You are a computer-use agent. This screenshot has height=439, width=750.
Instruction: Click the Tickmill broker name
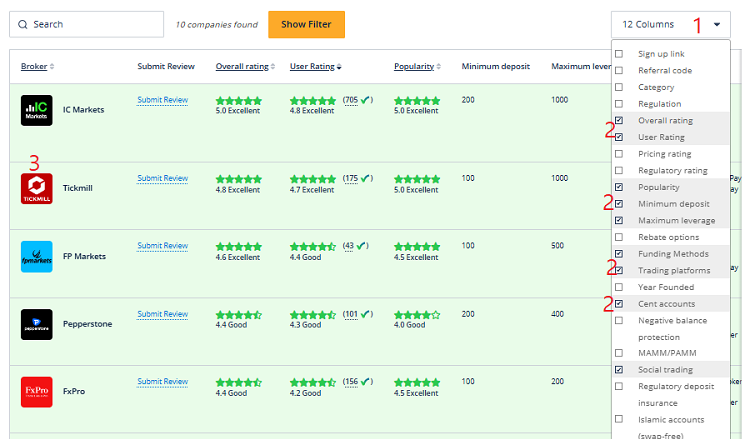click(x=77, y=188)
